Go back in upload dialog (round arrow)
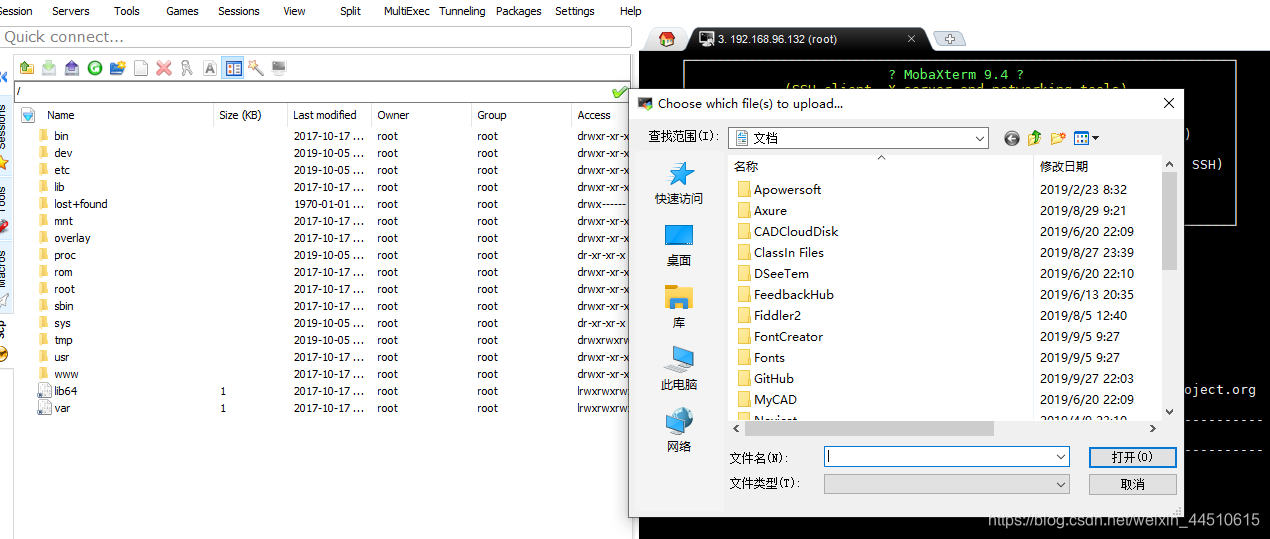 1012,138
